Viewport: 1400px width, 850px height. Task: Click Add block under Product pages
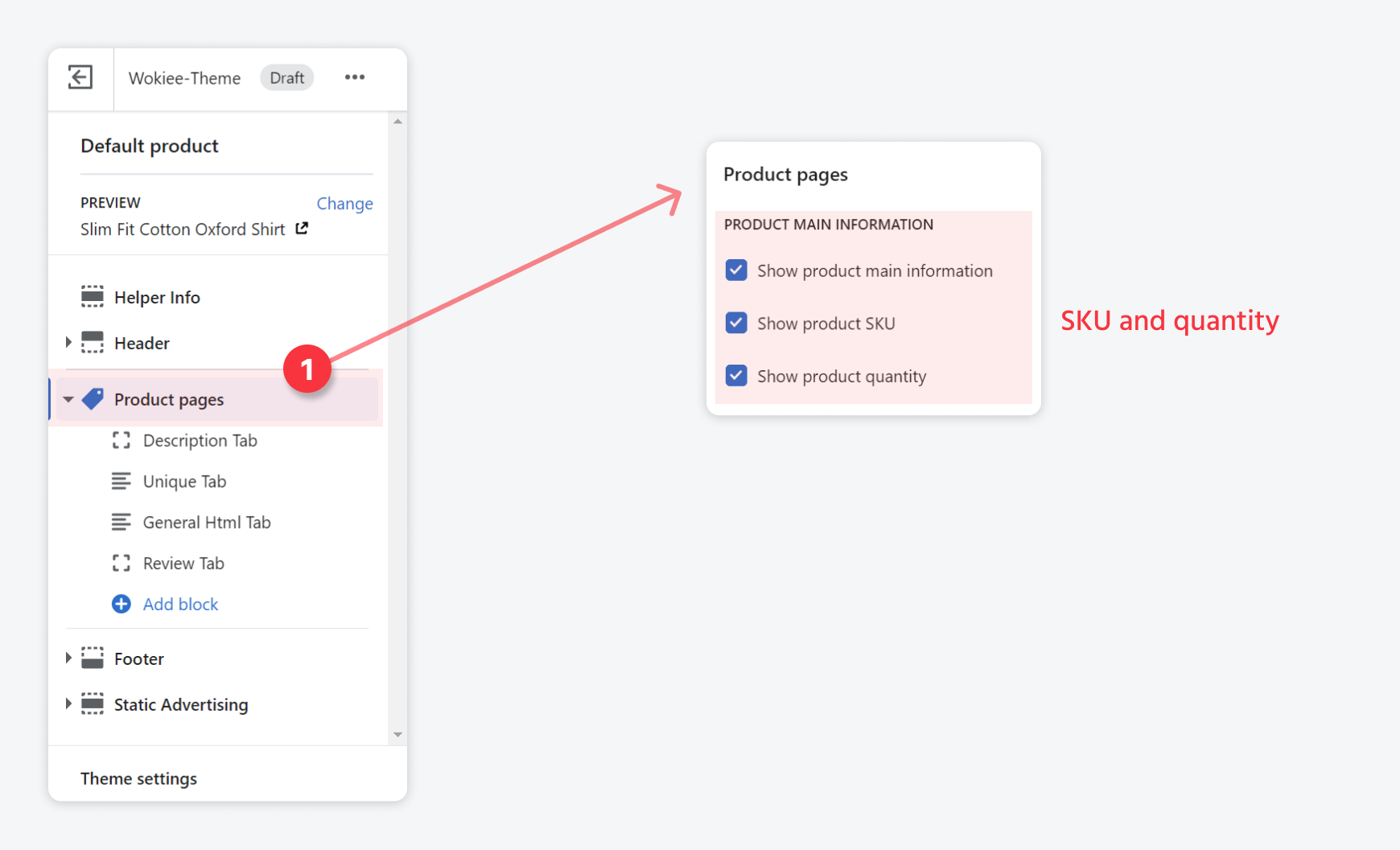180,604
